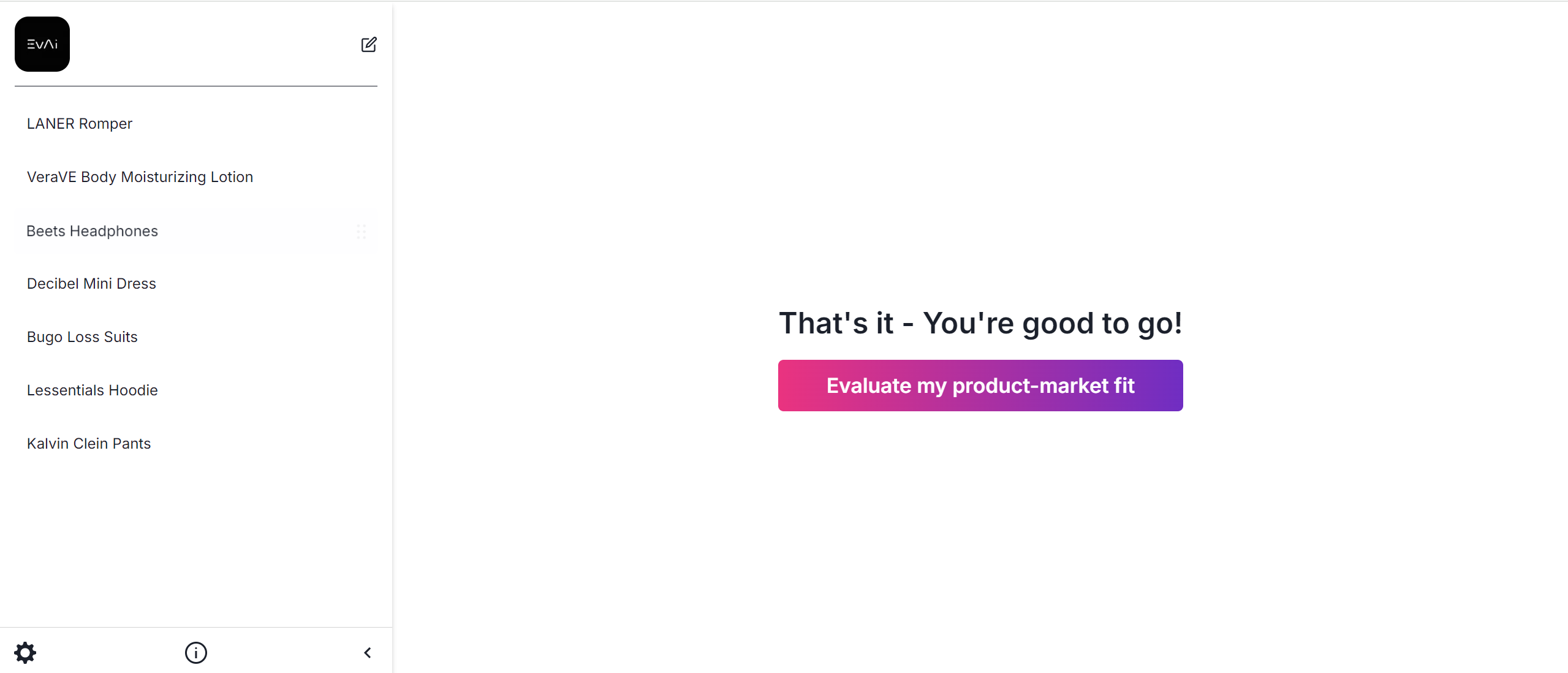
Task: Open the Beets Headphones item
Action: click(92, 231)
